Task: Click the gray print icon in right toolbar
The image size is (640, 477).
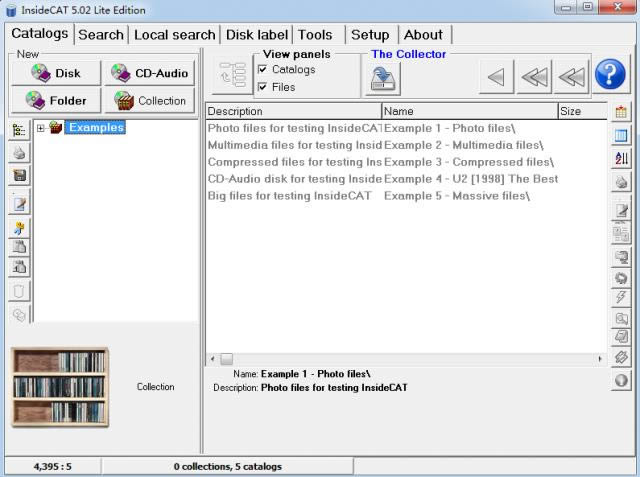Action: (x=621, y=182)
